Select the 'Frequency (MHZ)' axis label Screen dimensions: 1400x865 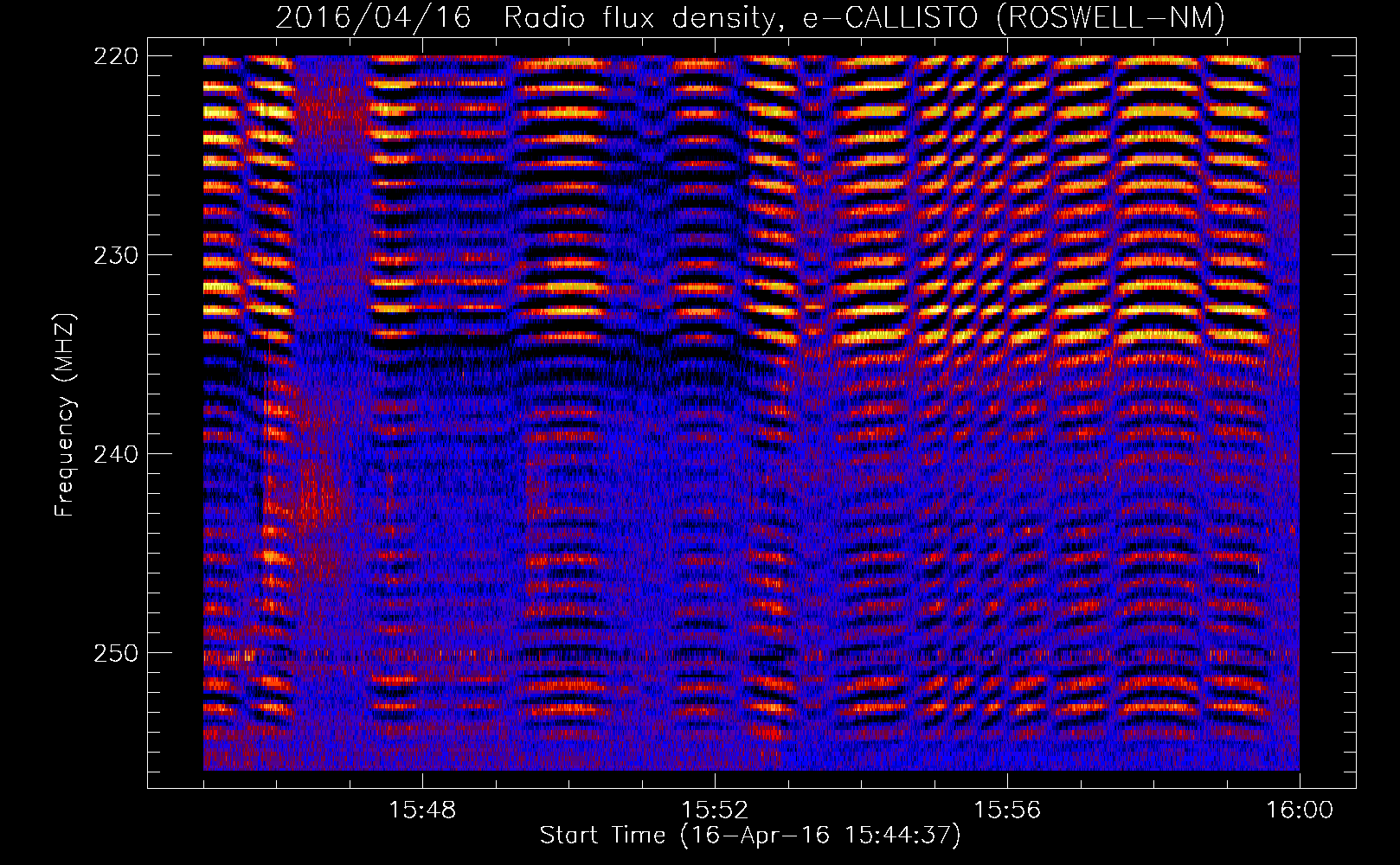[65, 414]
